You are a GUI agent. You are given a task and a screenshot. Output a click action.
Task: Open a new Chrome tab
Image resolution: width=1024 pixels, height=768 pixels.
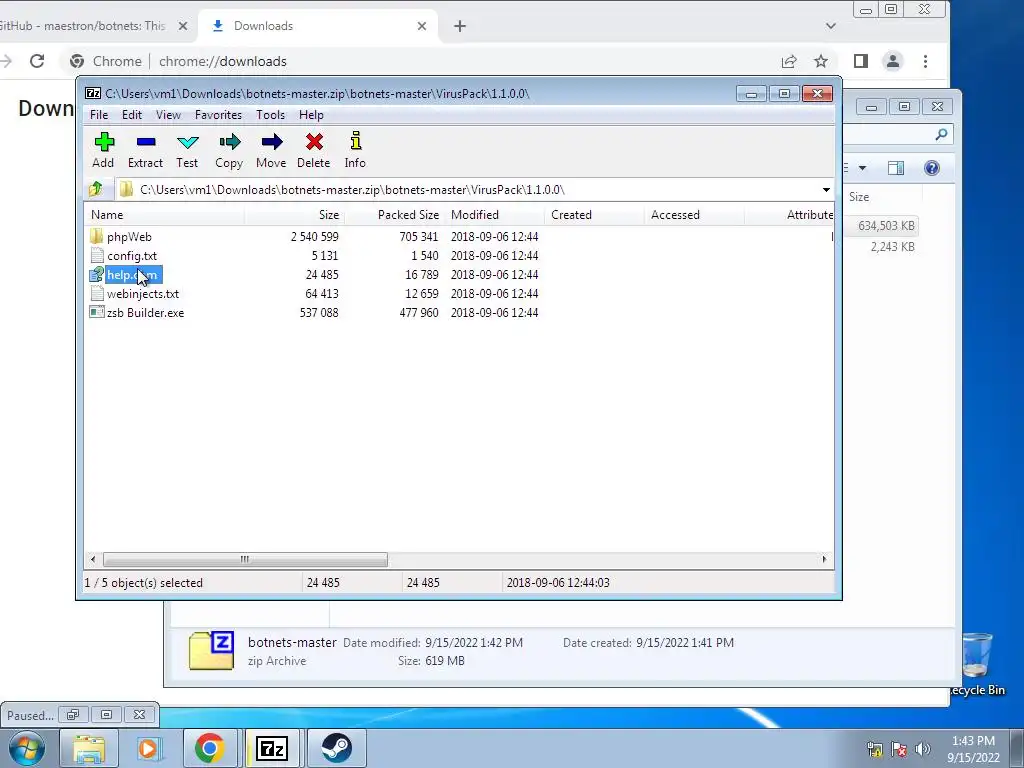tap(460, 26)
